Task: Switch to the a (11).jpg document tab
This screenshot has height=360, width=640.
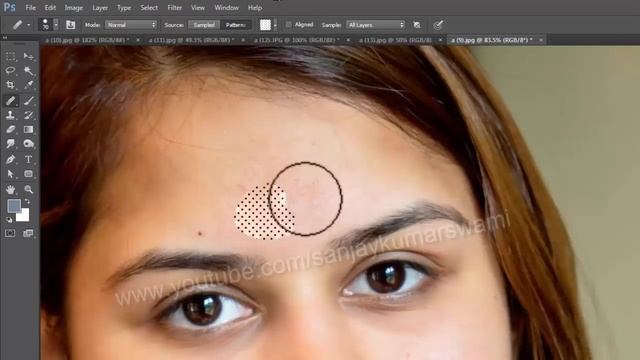Action: coord(191,40)
